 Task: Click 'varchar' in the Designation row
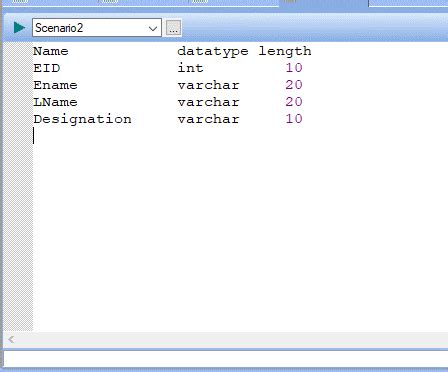(x=208, y=119)
